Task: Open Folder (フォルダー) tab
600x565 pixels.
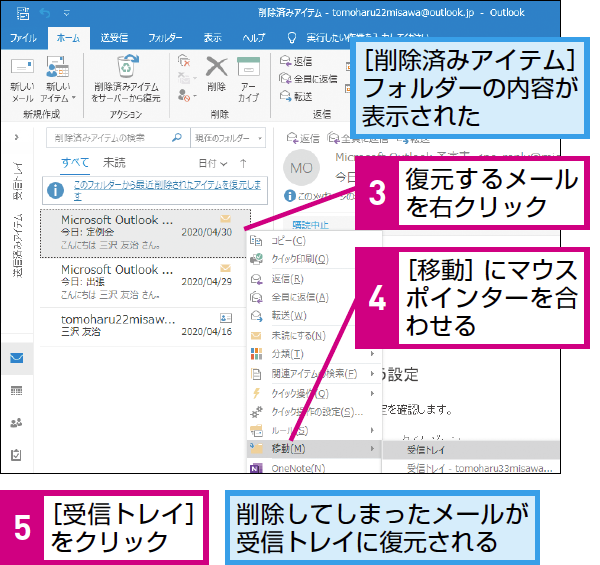Action: 165,38
